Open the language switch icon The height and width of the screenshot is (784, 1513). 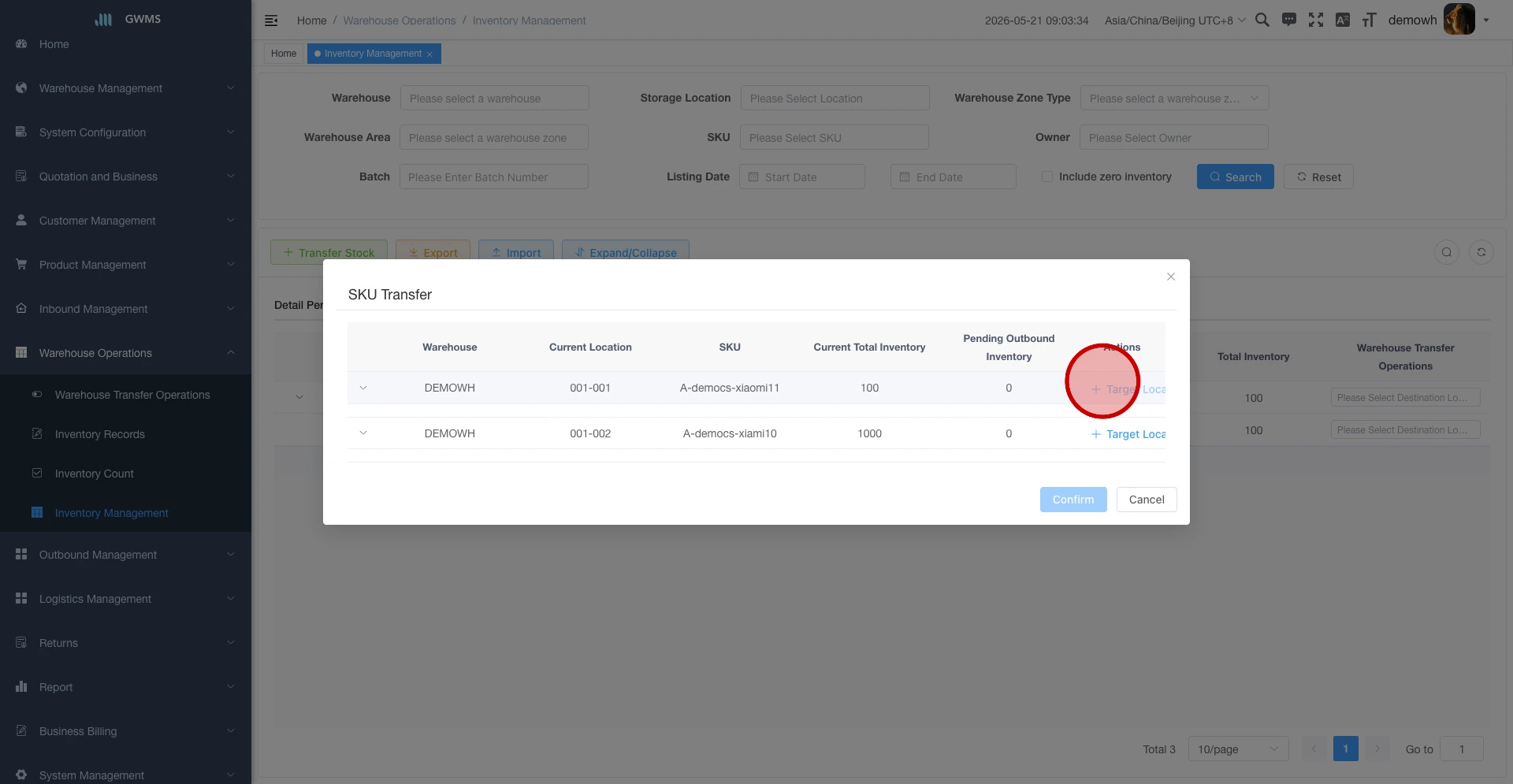click(1343, 20)
